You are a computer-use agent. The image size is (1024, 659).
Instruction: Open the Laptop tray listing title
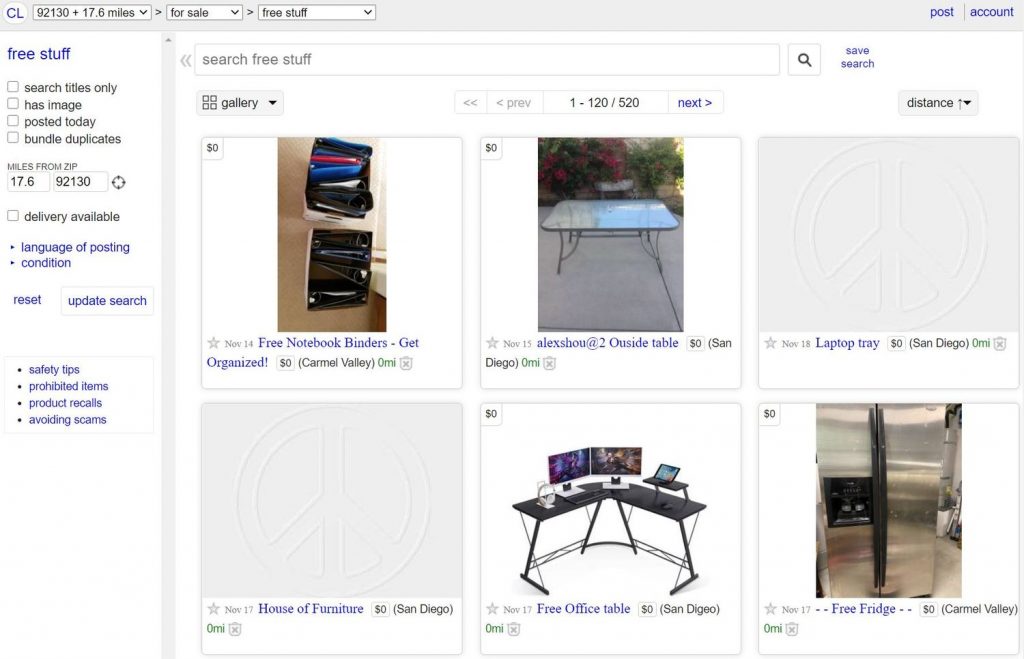coord(847,343)
